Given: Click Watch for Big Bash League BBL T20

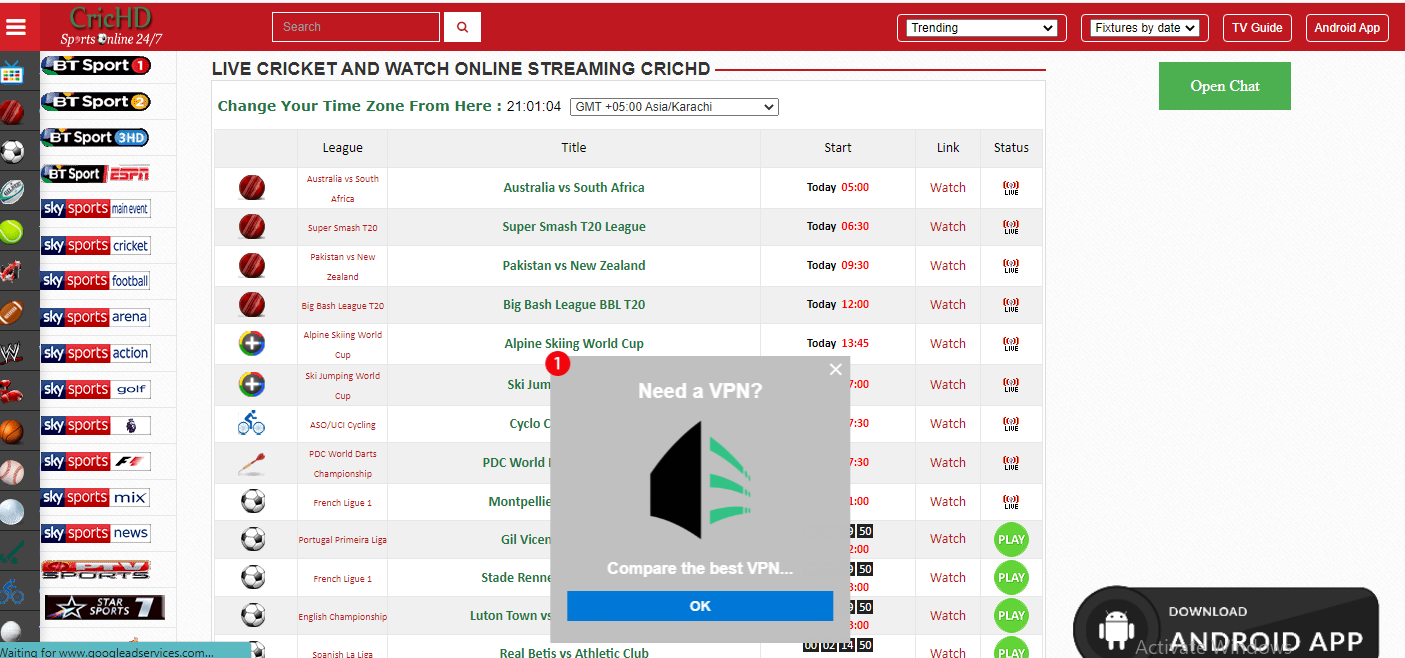Looking at the screenshot, I should (948, 305).
